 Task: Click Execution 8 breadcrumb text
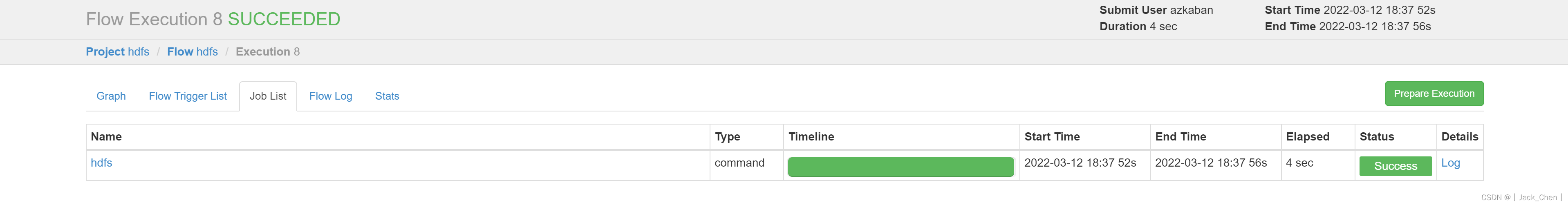click(267, 52)
